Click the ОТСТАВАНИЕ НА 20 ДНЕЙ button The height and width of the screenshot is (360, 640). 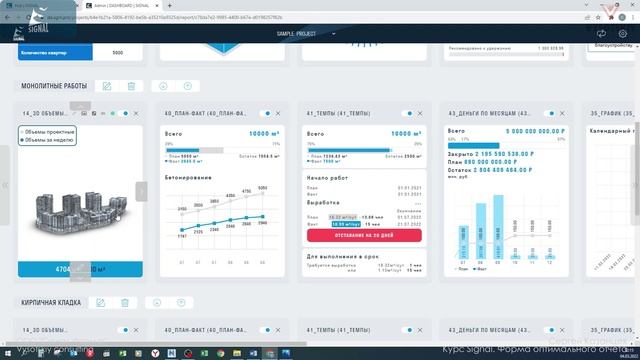coord(364,236)
